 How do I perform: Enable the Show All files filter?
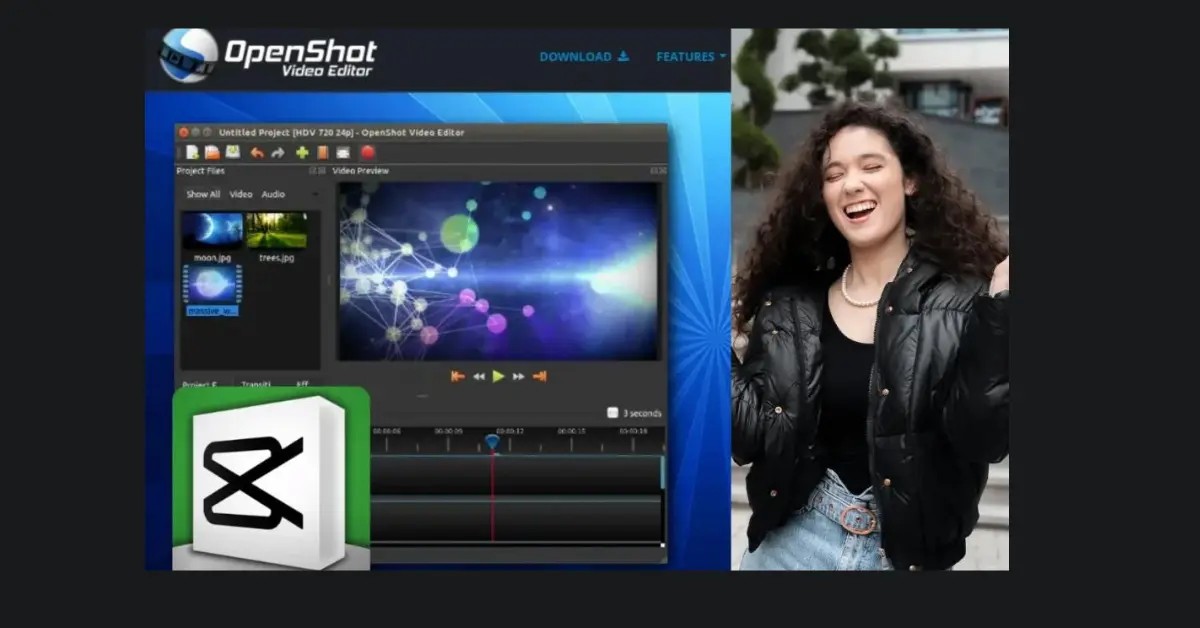pos(205,194)
